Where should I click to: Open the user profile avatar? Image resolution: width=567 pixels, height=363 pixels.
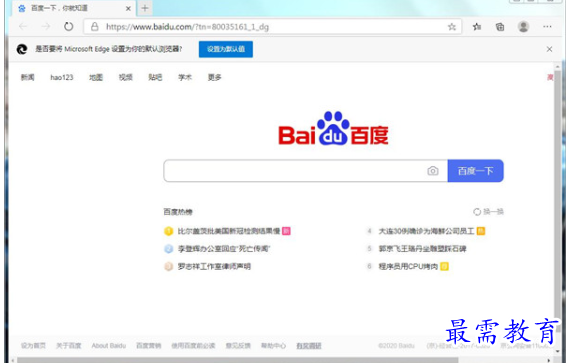[523, 26]
